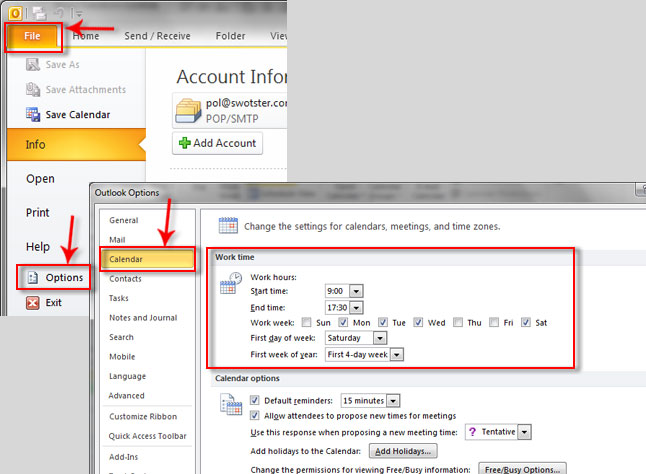Click the Free/Busy Options button
Viewport: 646px width, 474px height.
coord(522,469)
